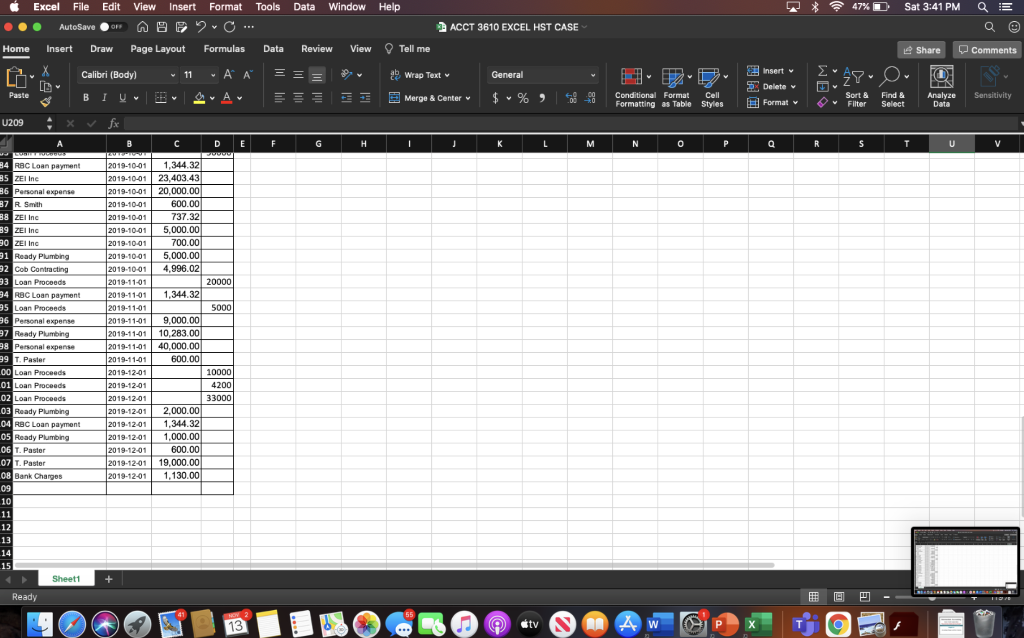Switch to the Page Layout tab
This screenshot has width=1024, height=638.
point(157,49)
